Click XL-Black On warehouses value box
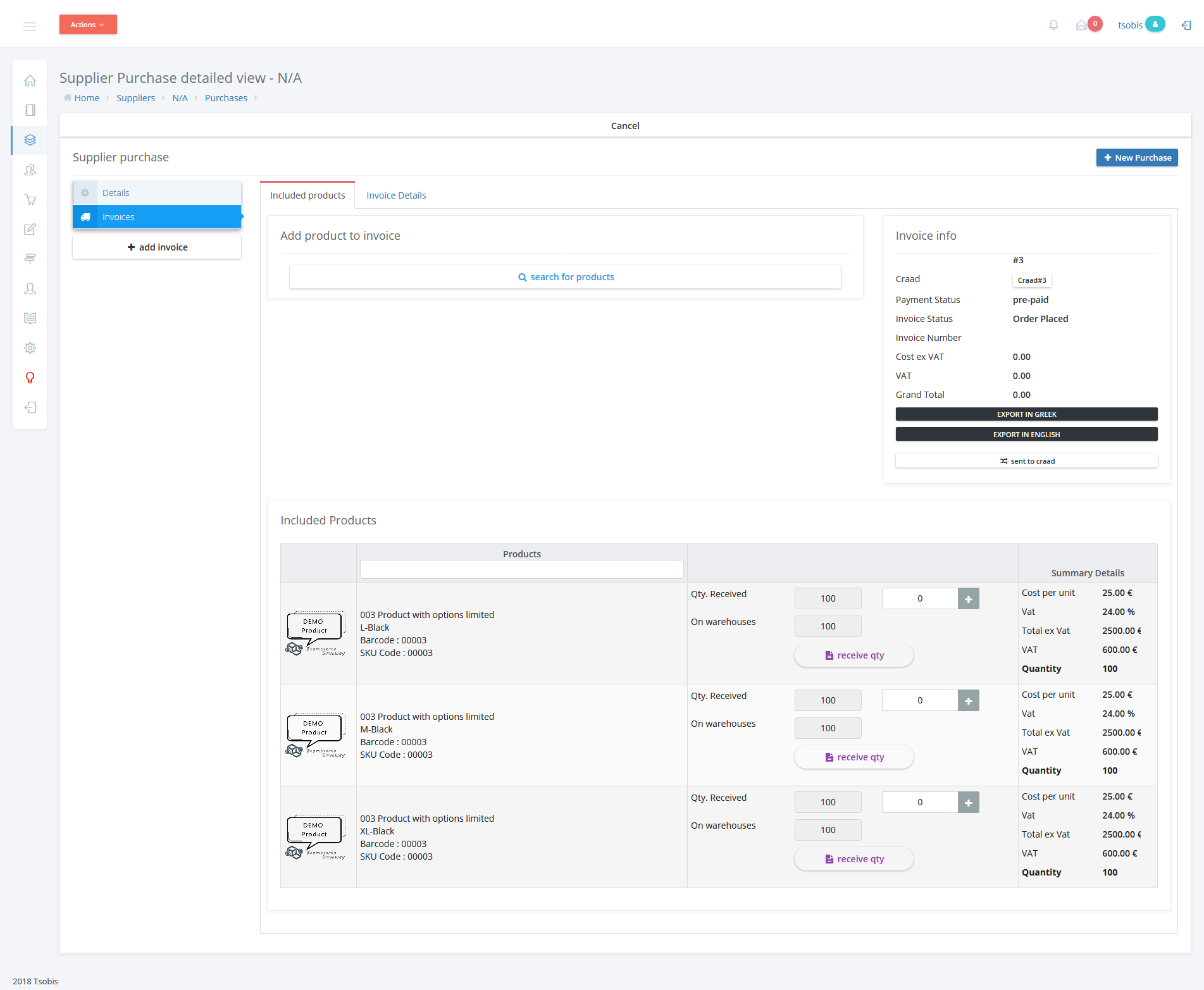 (828, 830)
